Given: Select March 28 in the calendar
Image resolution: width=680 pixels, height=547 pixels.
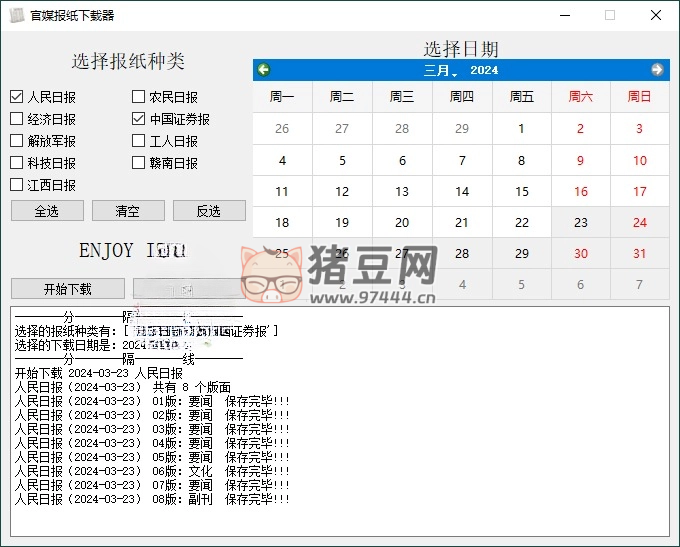Looking at the screenshot, I should 462,254.
